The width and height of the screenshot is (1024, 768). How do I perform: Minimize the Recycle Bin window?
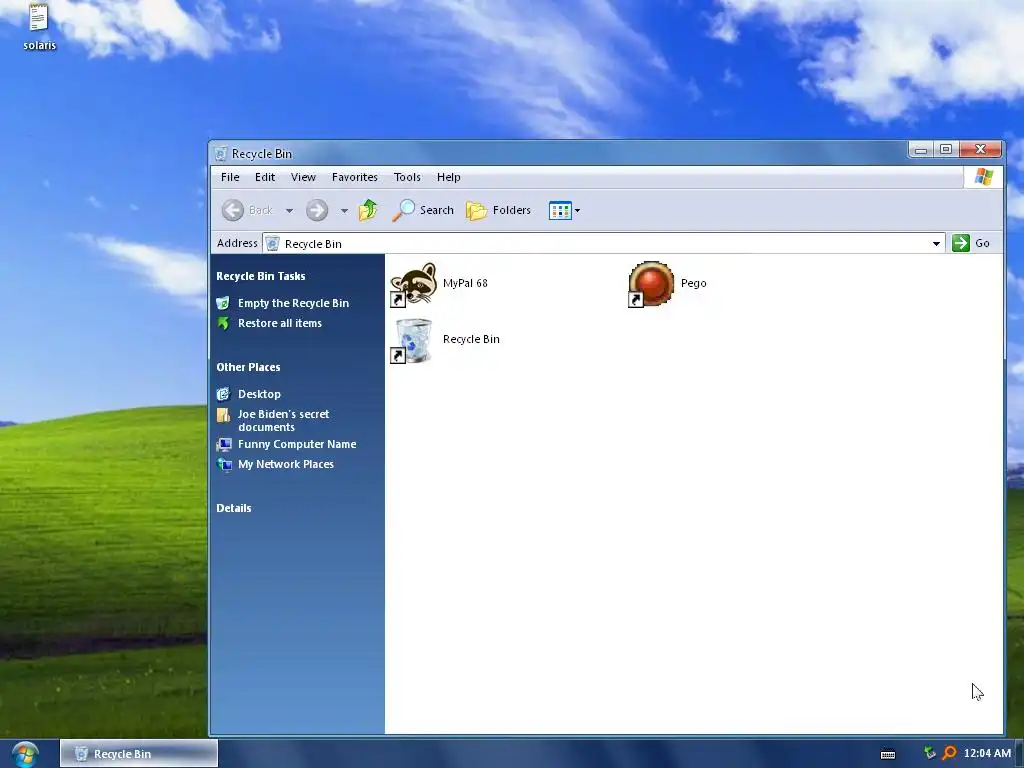coord(921,150)
